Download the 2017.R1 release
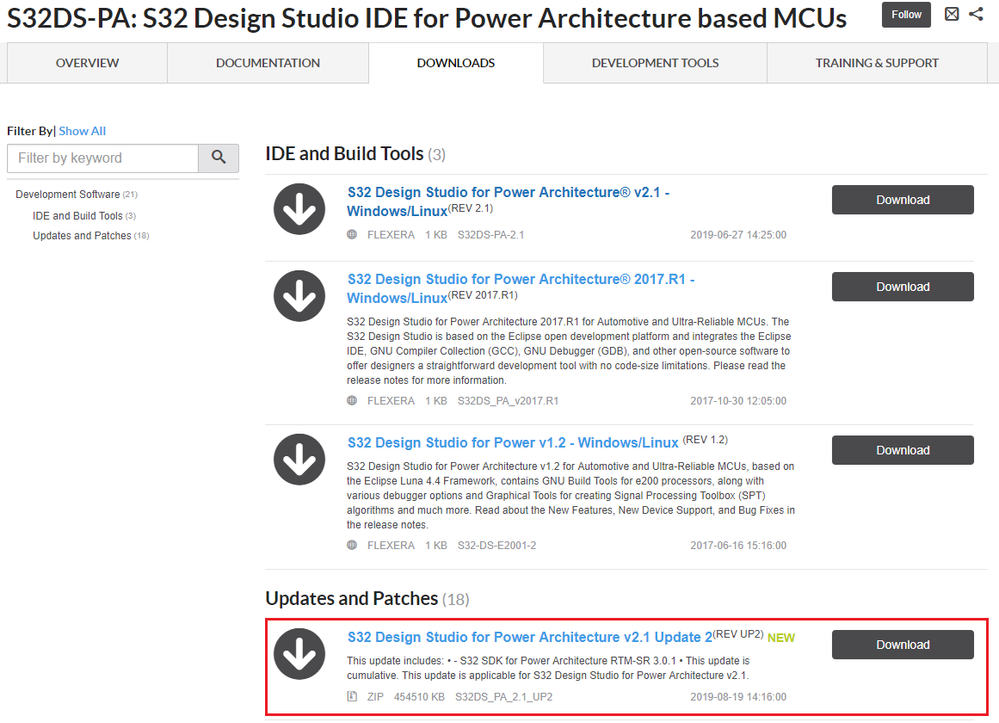Viewport: 999px width, 723px height. (902, 287)
